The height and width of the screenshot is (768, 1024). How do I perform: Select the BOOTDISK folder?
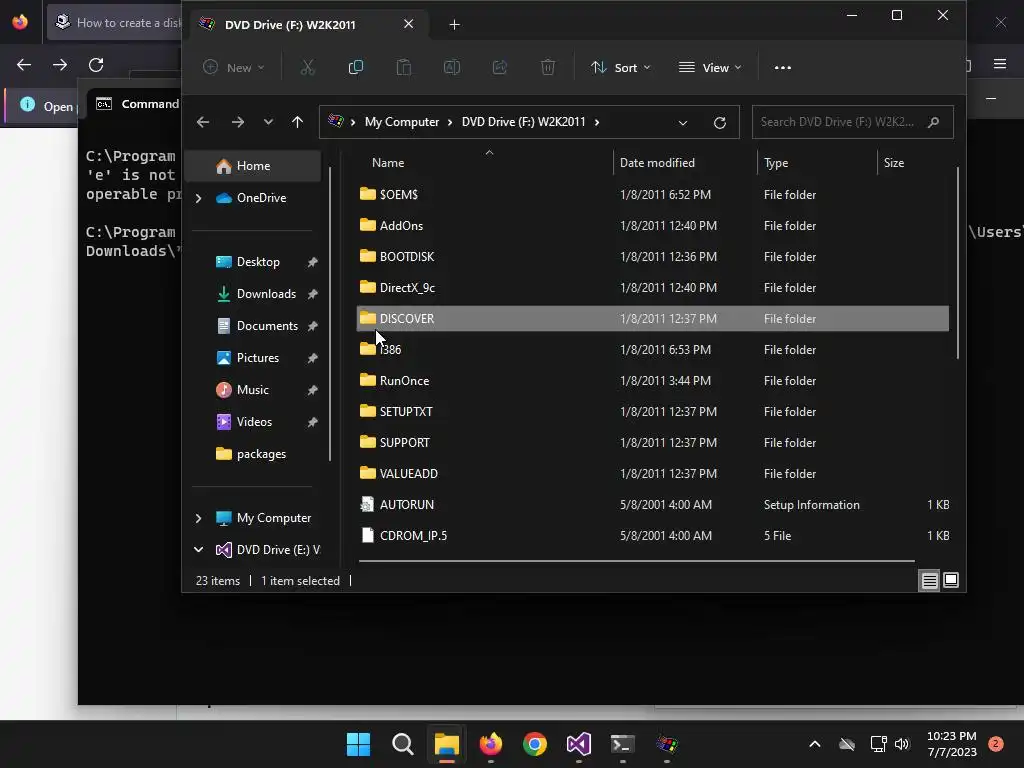point(653,257)
